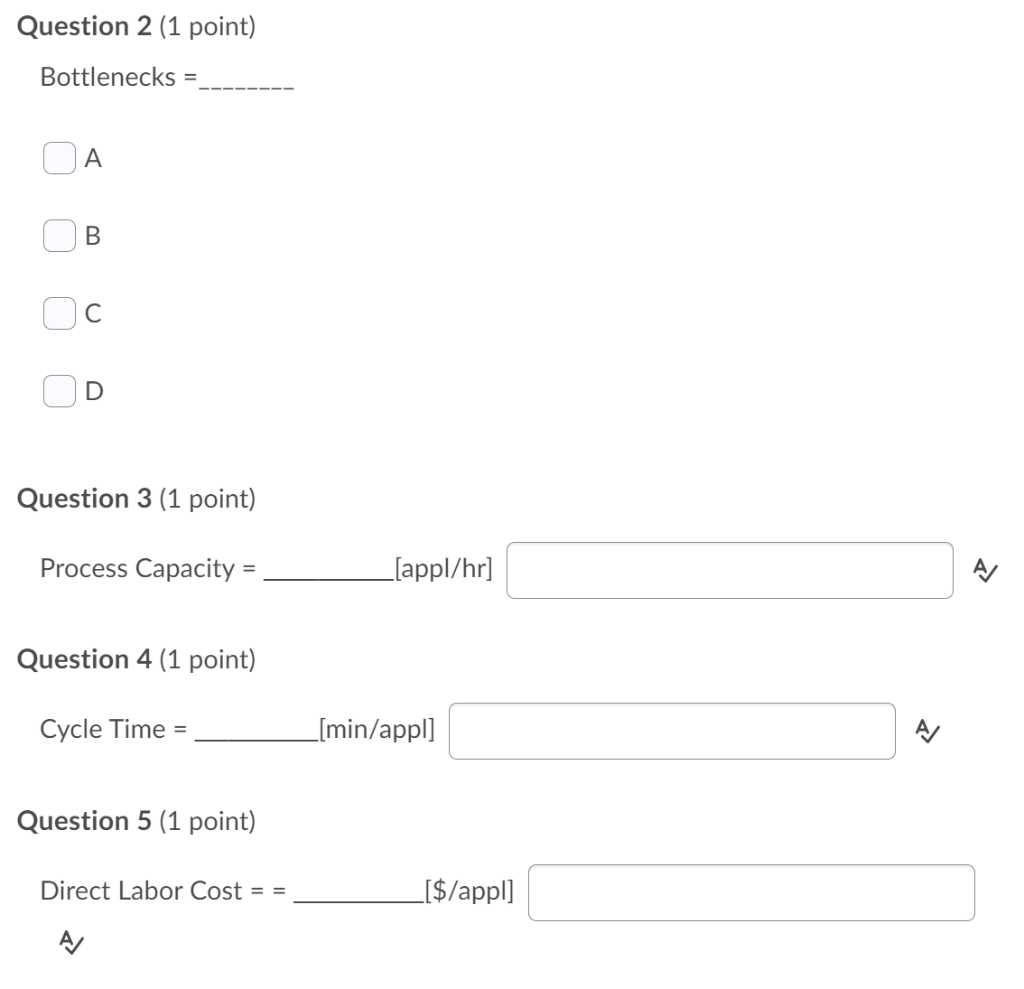Screen dimensions: 1024x989
Task: Click the Direct Labor Cost answer field
Action: (x=752, y=890)
